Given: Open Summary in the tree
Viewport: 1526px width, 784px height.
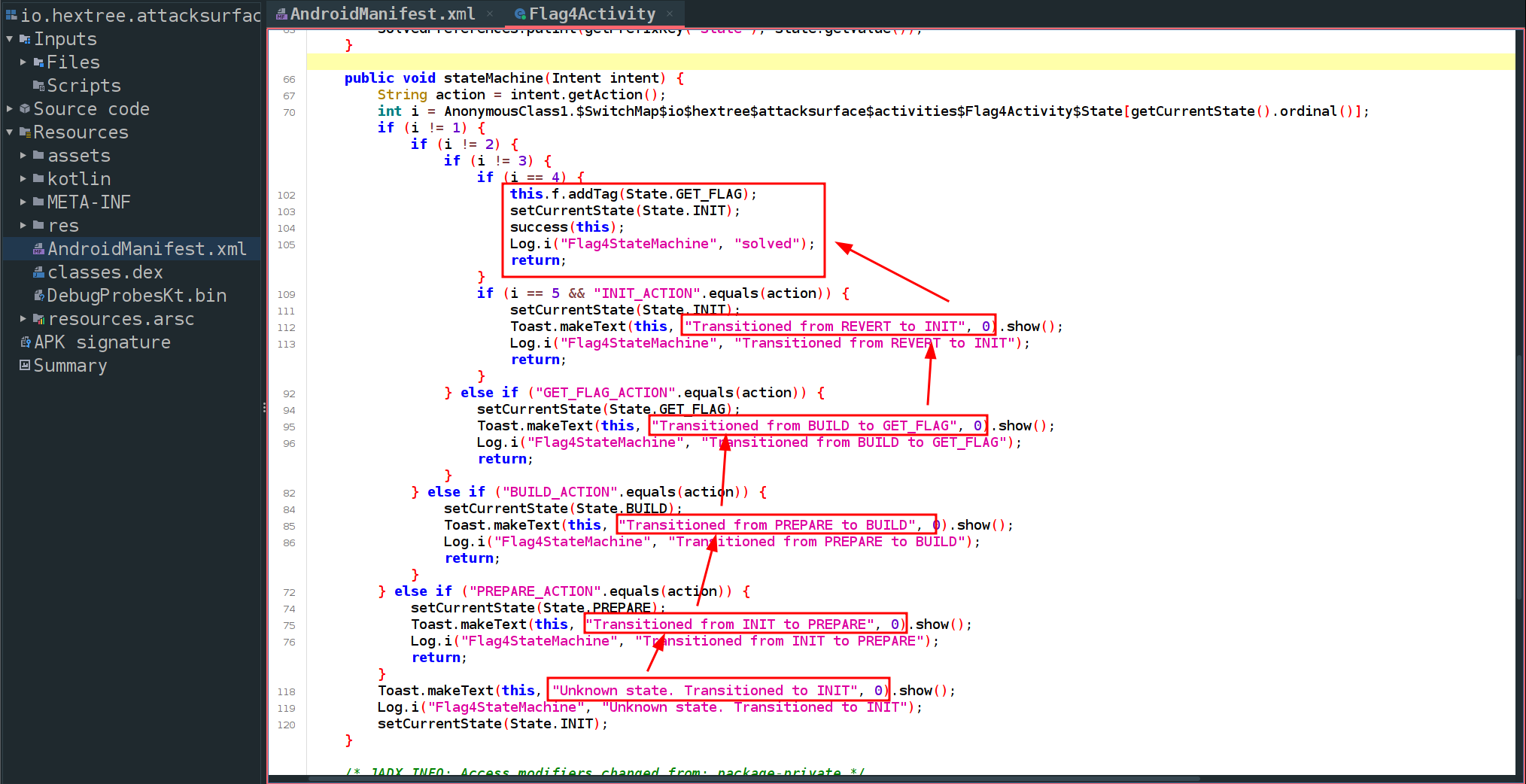Looking at the screenshot, I should point(70,365).
